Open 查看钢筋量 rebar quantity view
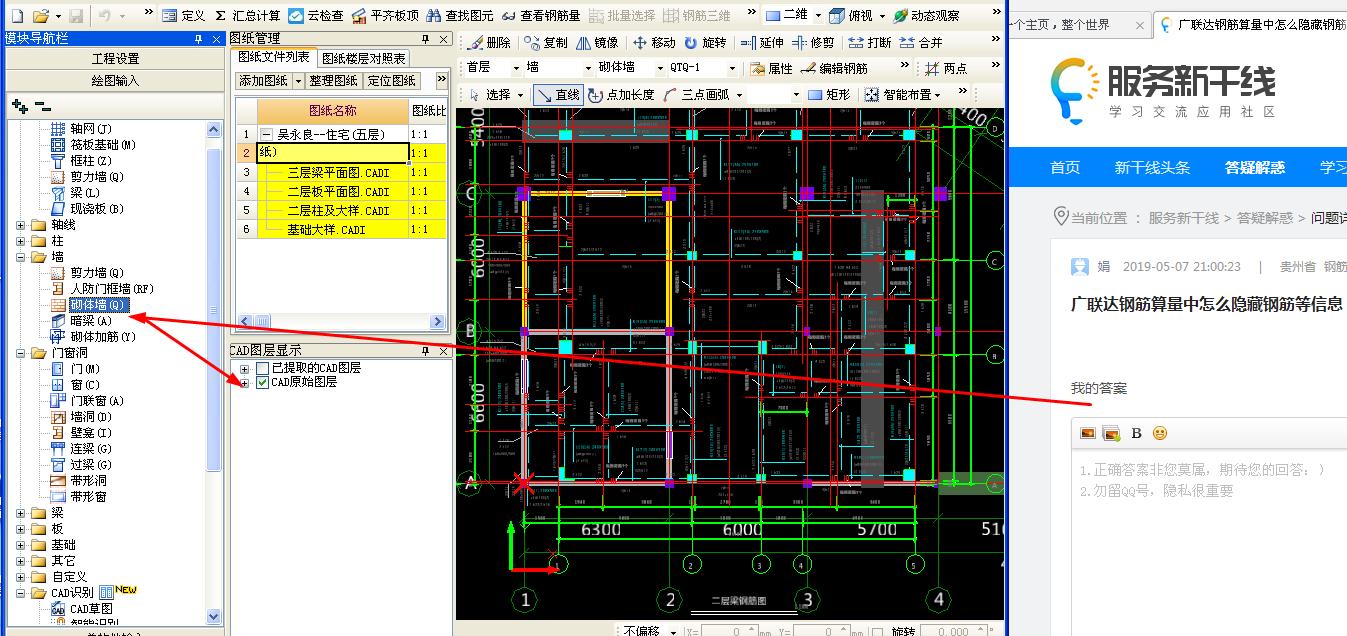Image resolution: width=1347 pixels, height=636 pixels. [541, 16]
